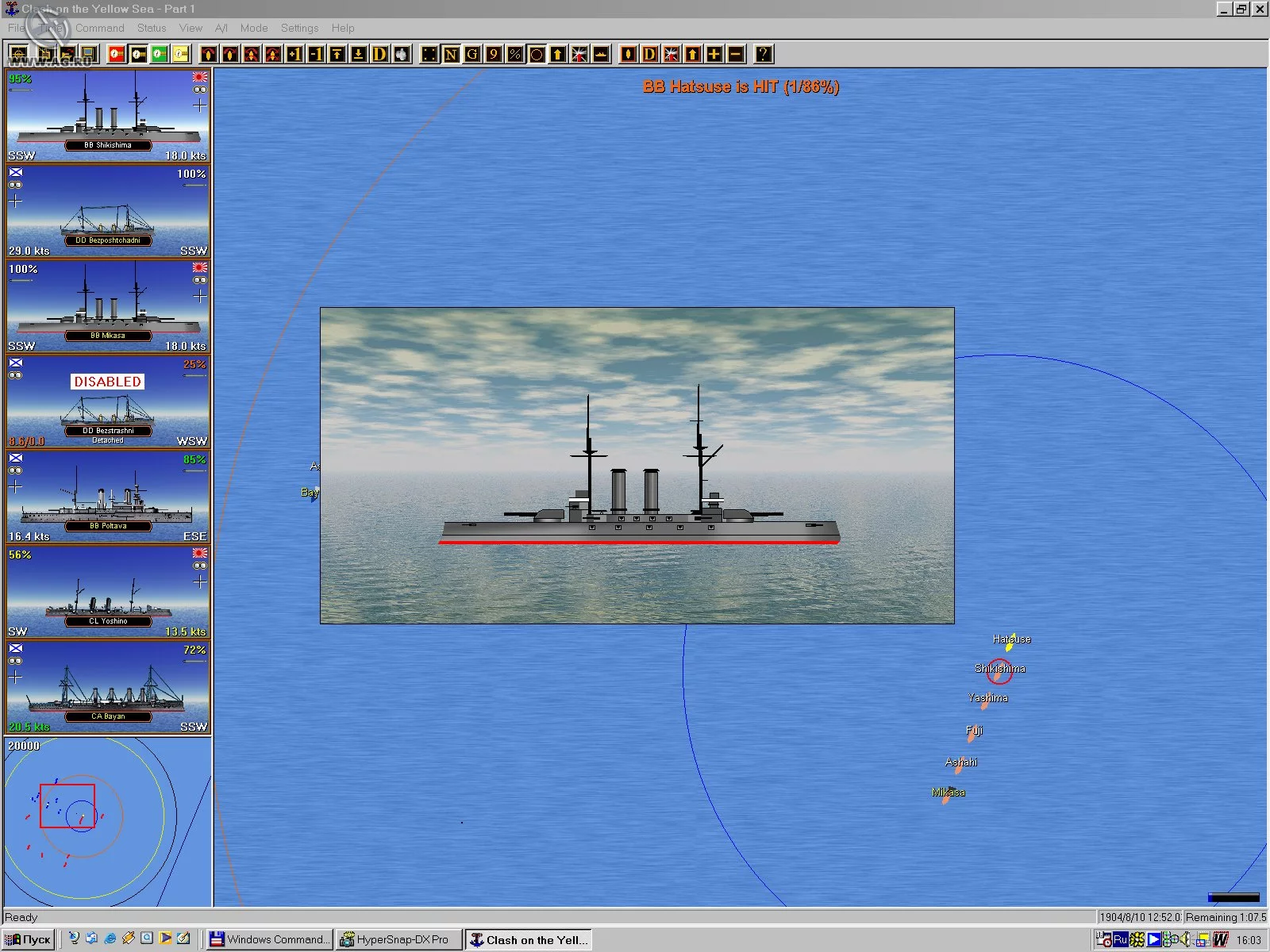Open the View menu
This screenshot has height=952, width=1270.
pos(190,28)
